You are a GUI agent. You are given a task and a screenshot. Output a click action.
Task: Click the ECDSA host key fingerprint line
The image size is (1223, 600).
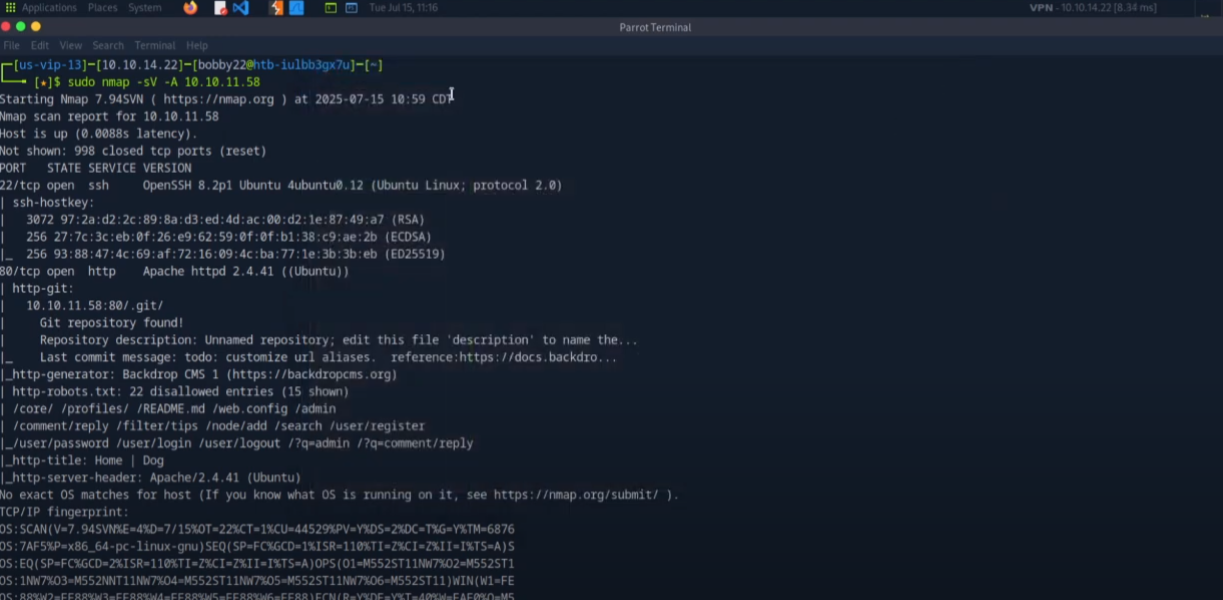point(229,236)
